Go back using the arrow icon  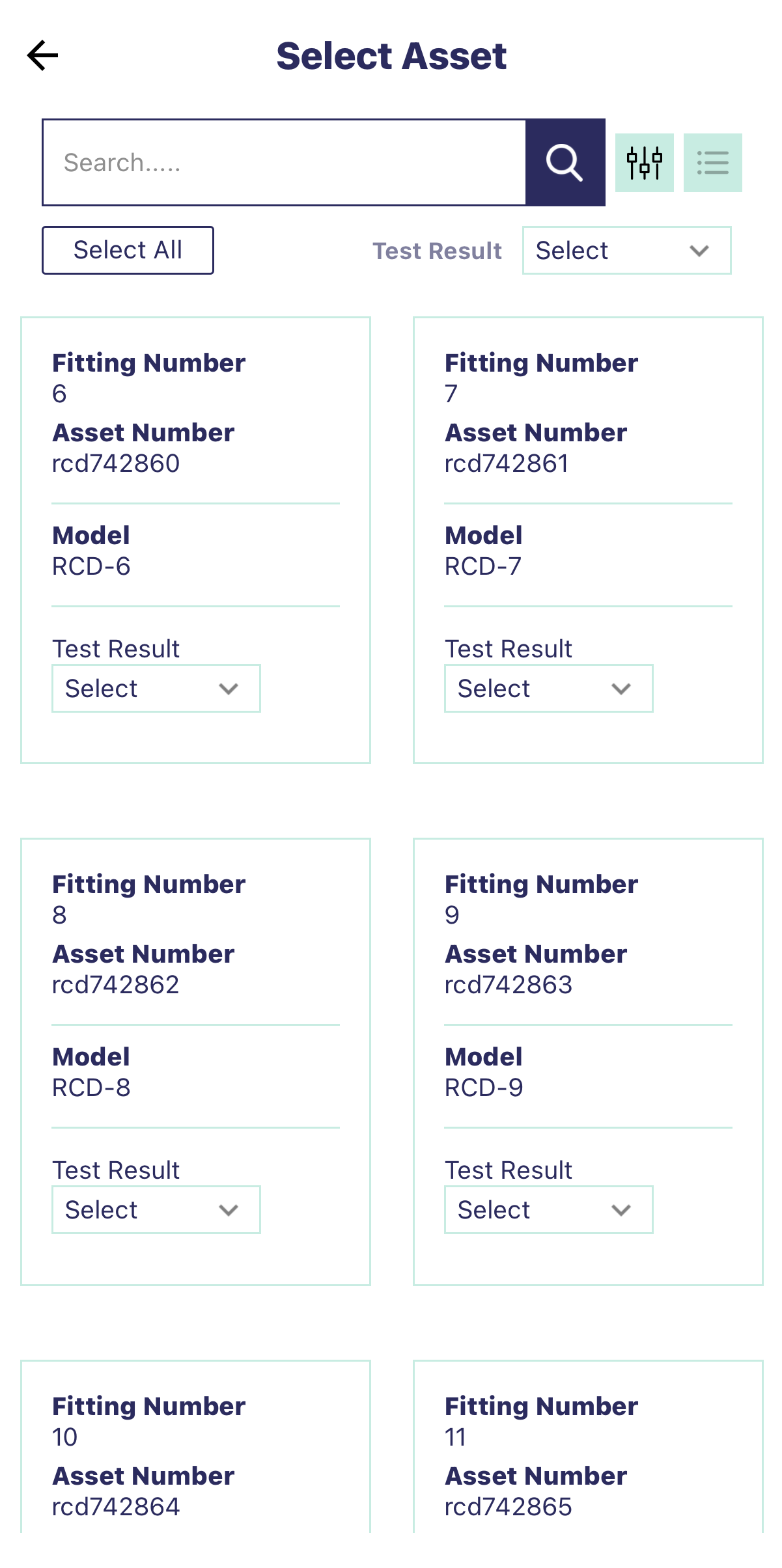click(x=43, y=55)
